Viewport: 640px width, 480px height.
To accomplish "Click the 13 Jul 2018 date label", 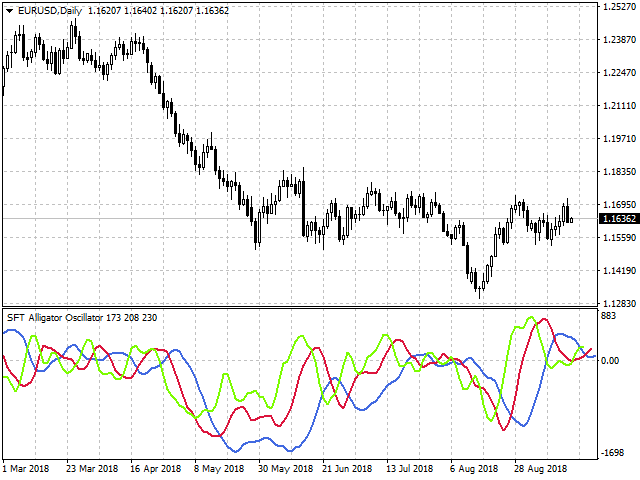I will pyautogui.click(x=409, y=469).
